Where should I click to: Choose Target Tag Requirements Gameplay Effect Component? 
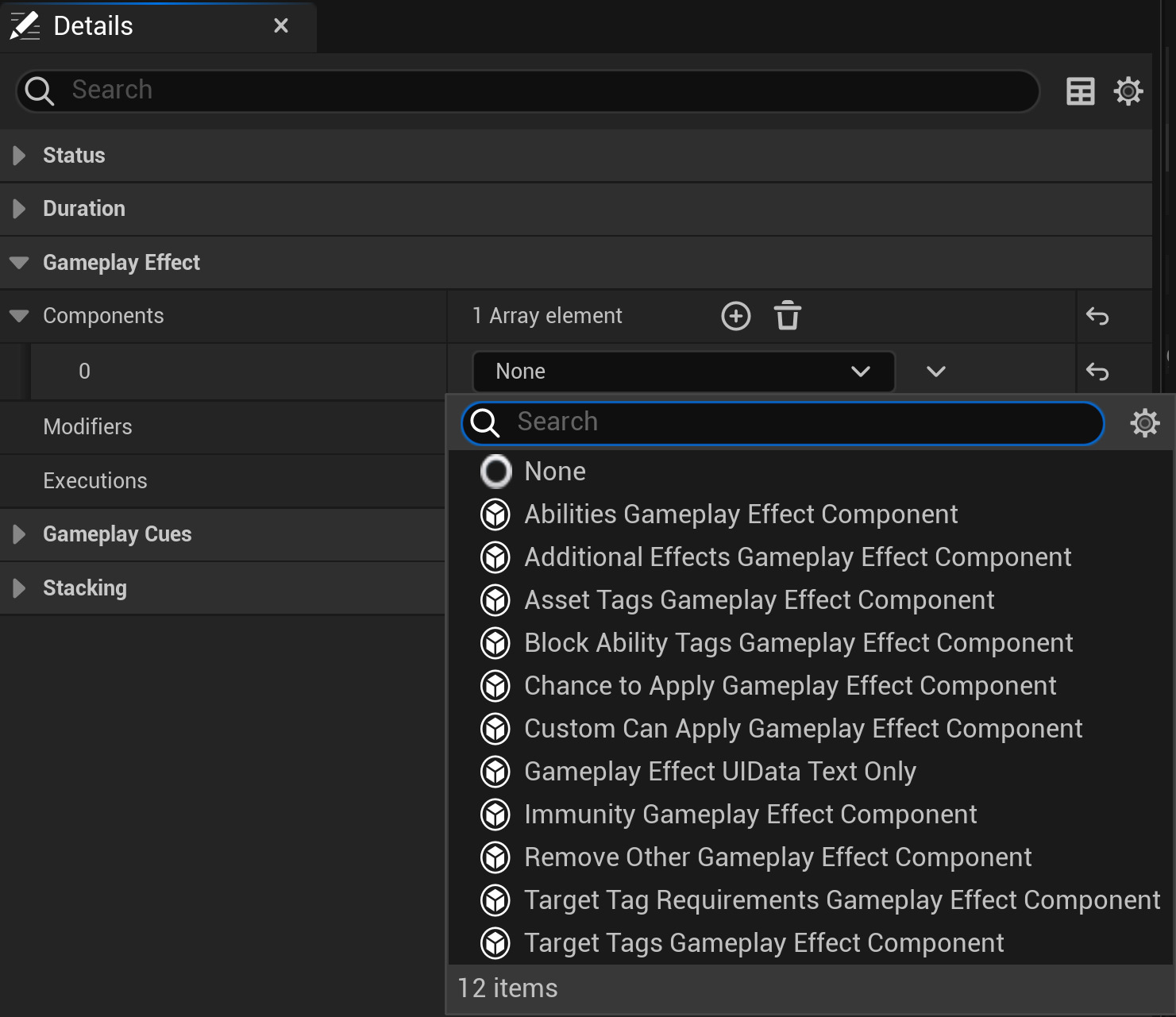click(x=810, y=900)
